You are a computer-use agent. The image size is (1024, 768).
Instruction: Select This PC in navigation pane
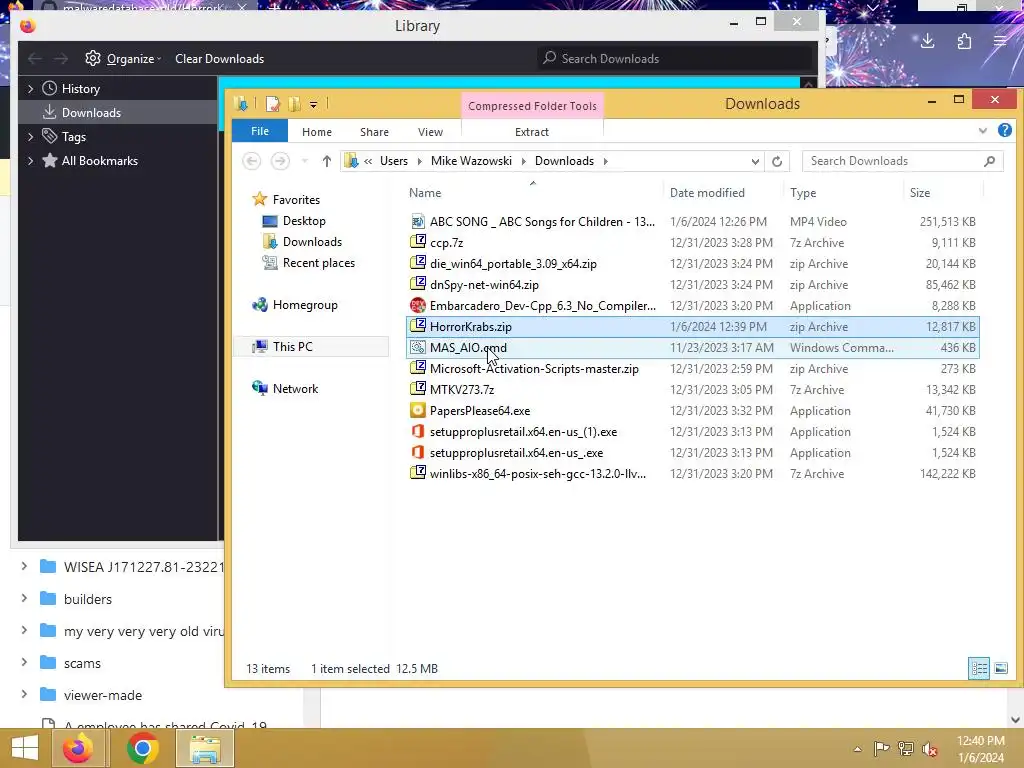click(x=293, y=346)
